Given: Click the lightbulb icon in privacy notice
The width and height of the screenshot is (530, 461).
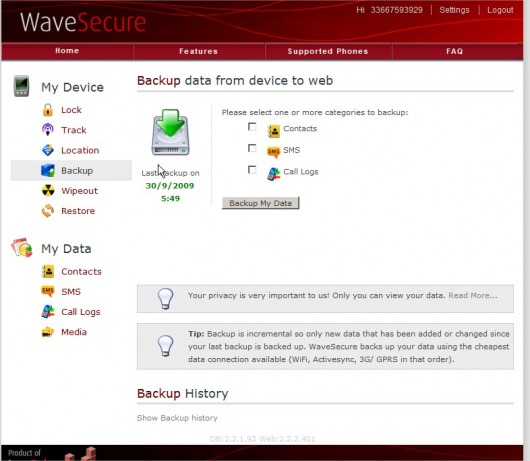Looking at the screenshot, I should click(x=166, y=298).
